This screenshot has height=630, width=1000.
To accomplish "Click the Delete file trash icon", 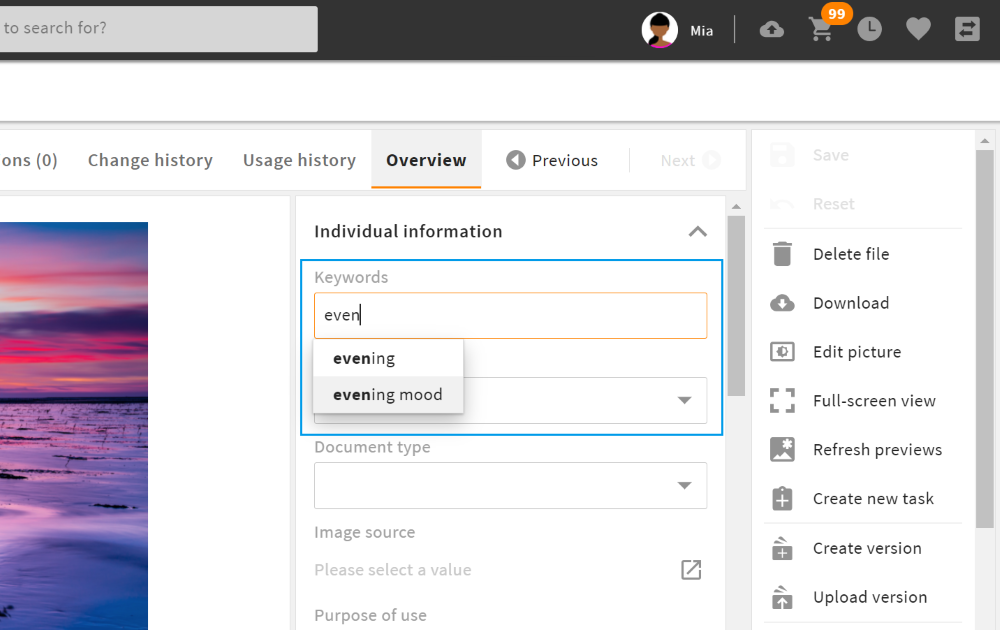I will pyautogui.click(x=782, y=254).
